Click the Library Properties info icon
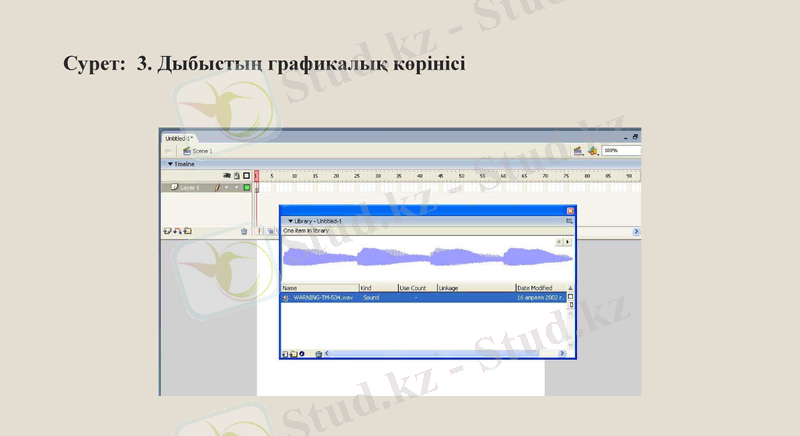 pos(302,354)
